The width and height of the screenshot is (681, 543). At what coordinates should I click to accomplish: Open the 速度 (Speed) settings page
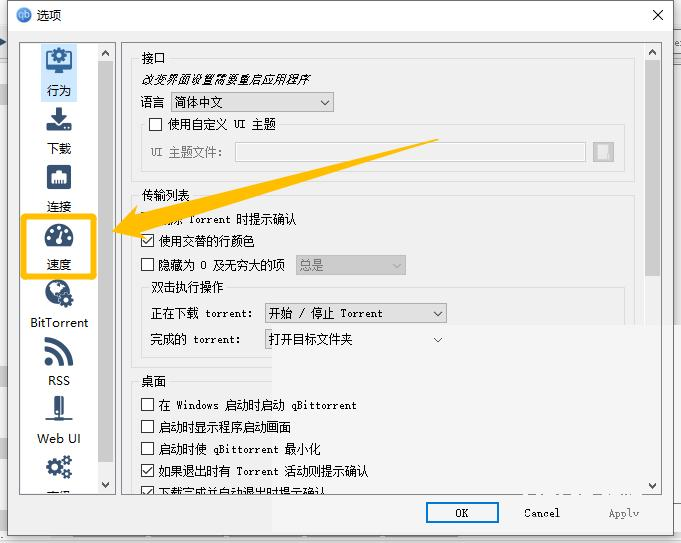pyautogui.click(x=59, y=246)
